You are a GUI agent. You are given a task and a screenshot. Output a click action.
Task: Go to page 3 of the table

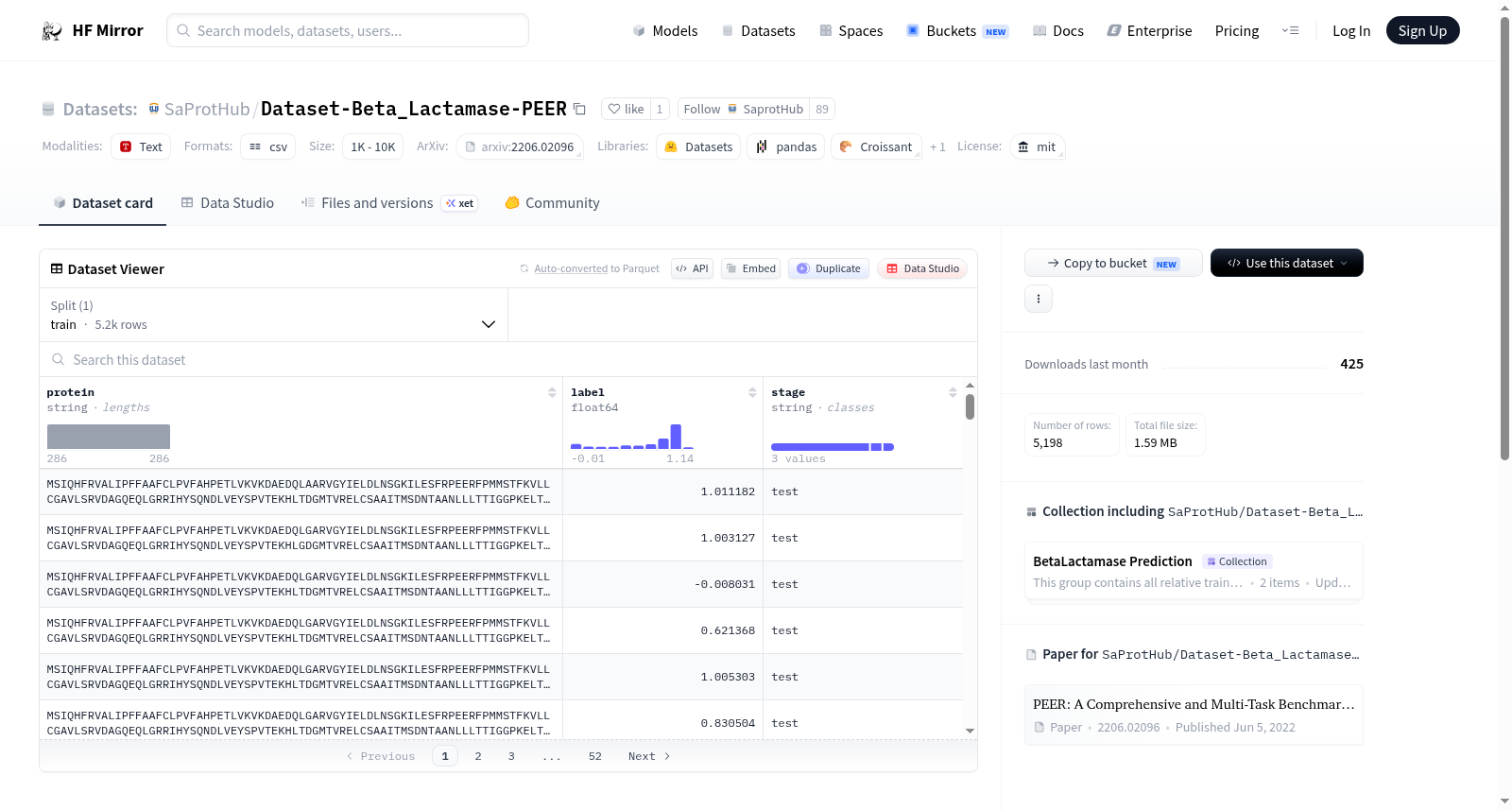click(x=511, y=756)
